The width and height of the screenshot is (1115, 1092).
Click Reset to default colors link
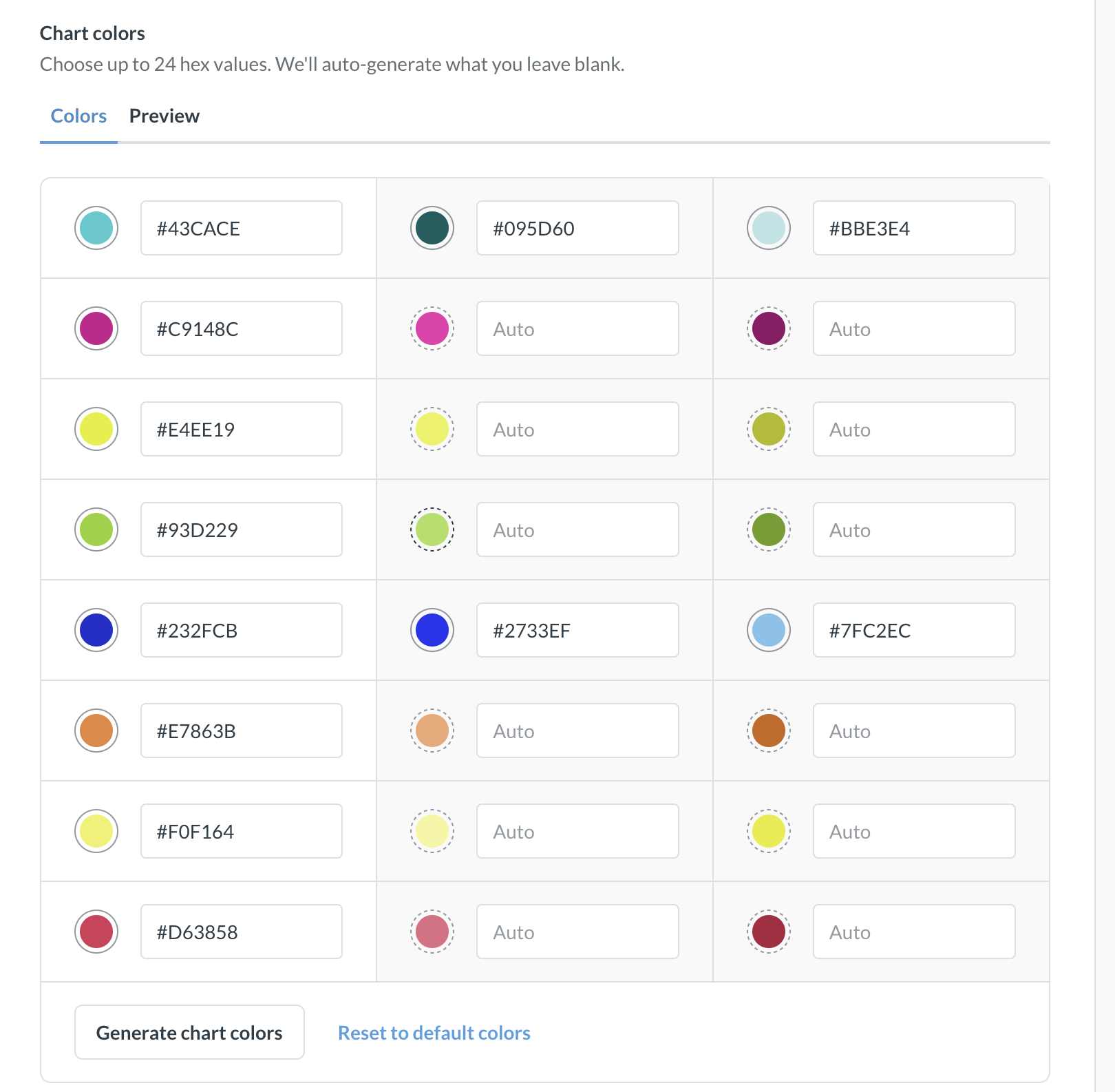434,1033
